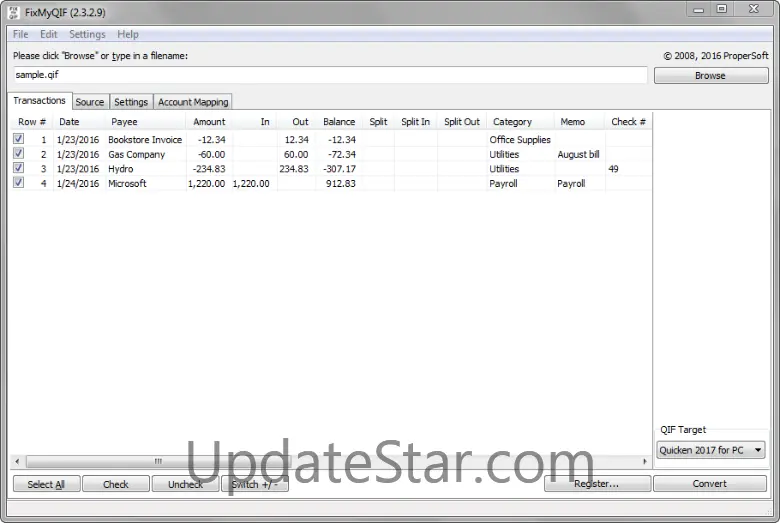Open the Edit menu

49,34
